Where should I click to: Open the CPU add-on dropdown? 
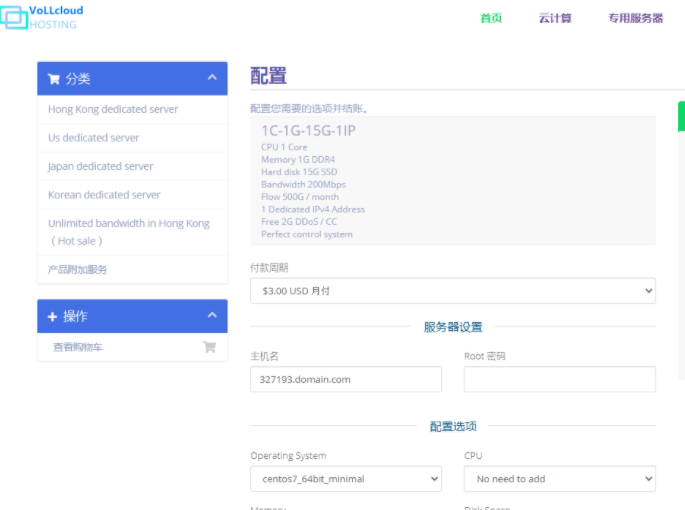560,479
